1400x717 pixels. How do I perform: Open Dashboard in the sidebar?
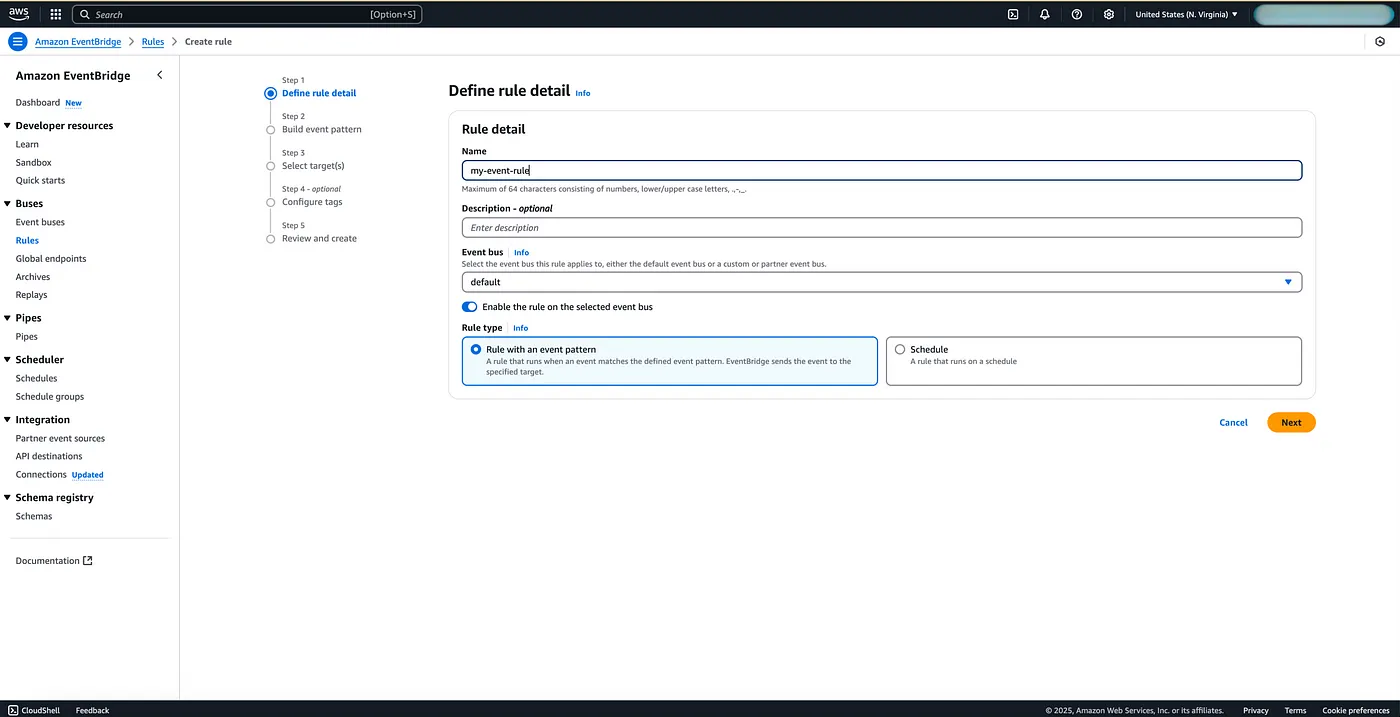point(37,102)
